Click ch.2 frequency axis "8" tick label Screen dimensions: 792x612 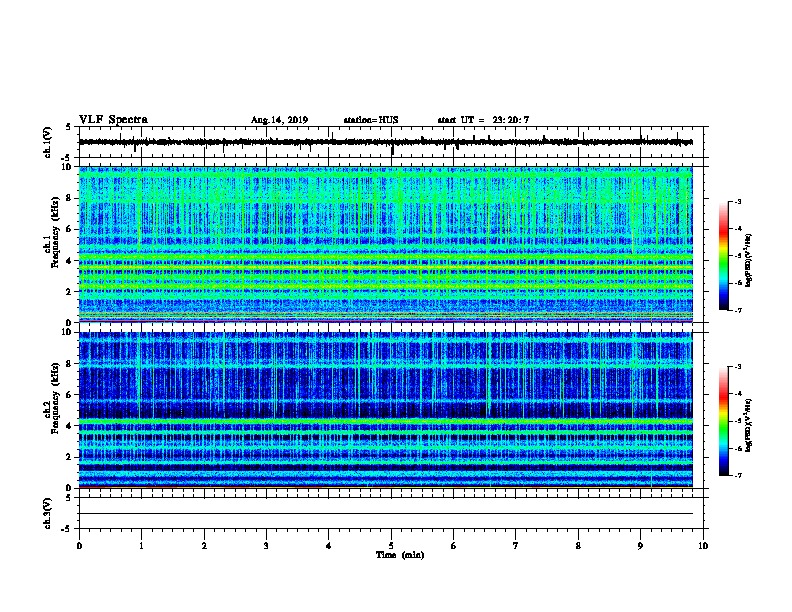tap(70, 364)
